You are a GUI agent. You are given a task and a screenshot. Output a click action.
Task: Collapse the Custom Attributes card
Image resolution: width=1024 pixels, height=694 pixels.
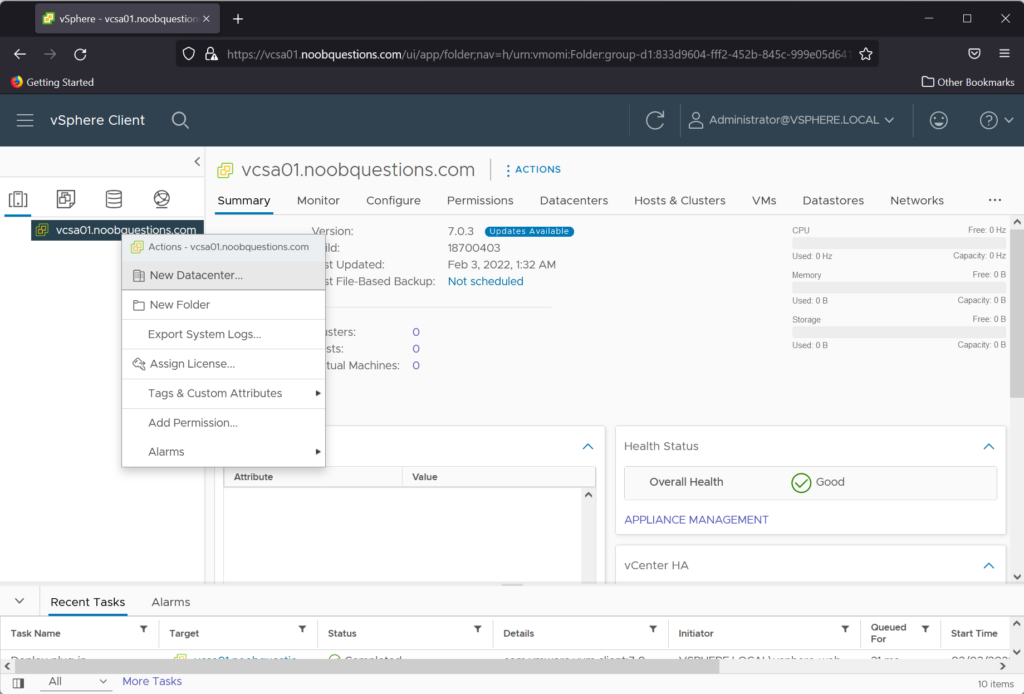[x=588, y=447]
